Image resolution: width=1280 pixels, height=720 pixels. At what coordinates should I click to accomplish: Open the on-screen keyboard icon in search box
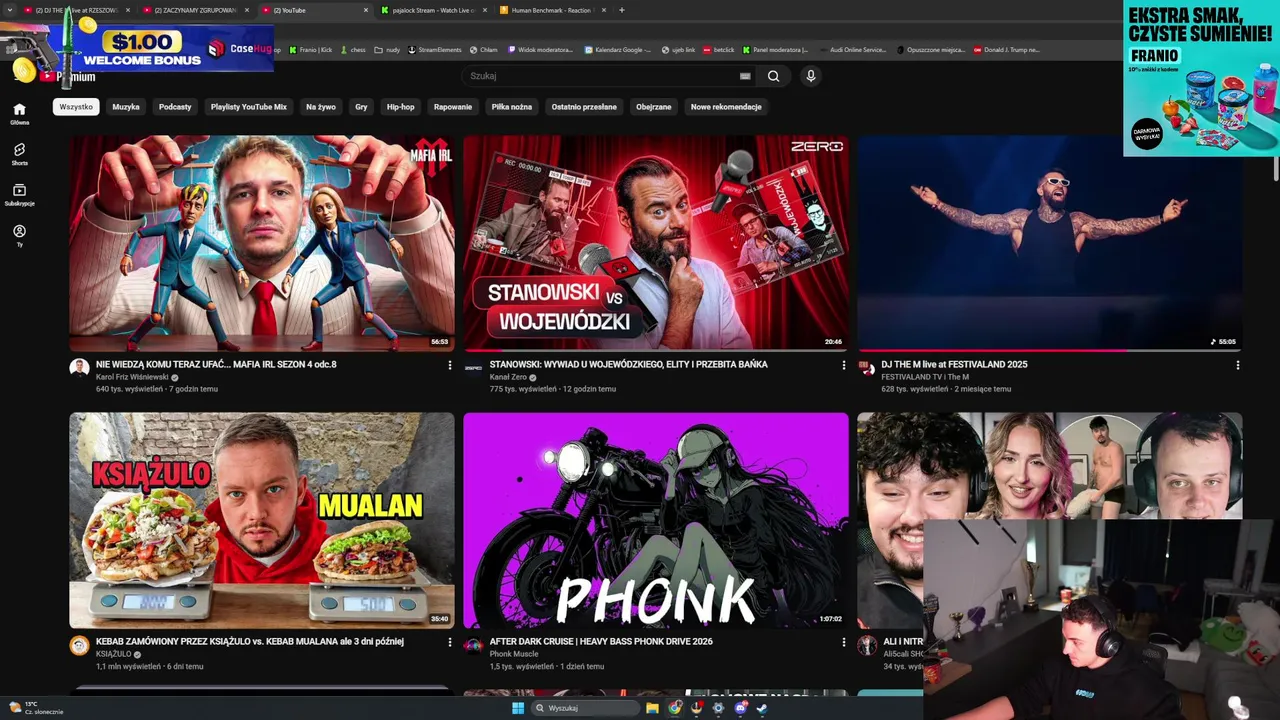point(745,76)
